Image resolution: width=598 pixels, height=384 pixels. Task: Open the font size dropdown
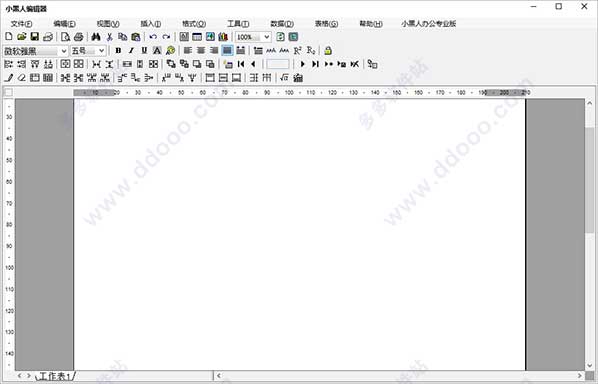pyautogui.click(x=101, y=51)
